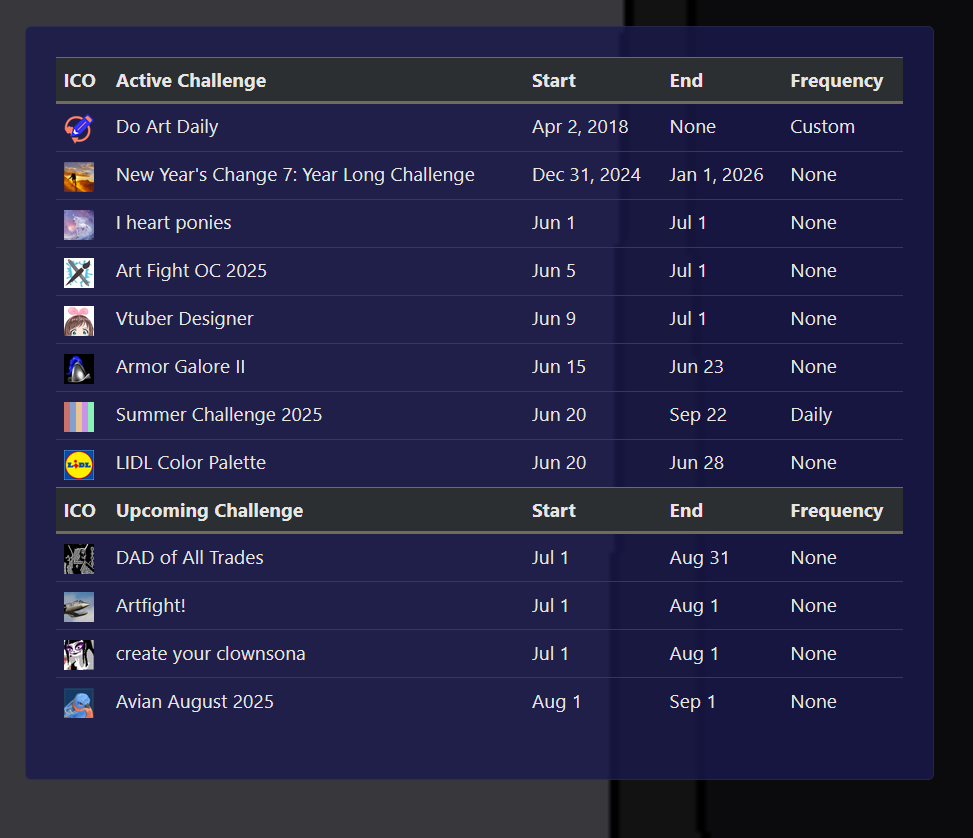Click the New Year's Change 7 sunset icon
Screen dimensions: 973x838
79,177
